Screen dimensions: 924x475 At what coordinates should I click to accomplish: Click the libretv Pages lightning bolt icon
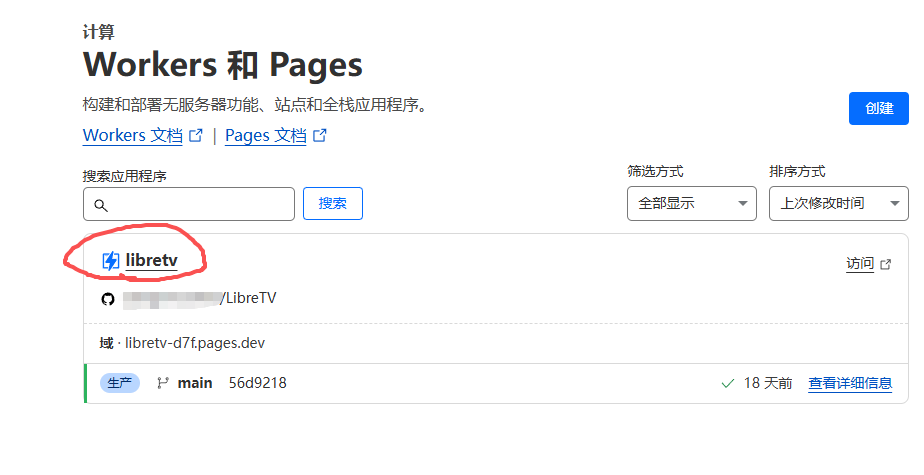[111, 261]
